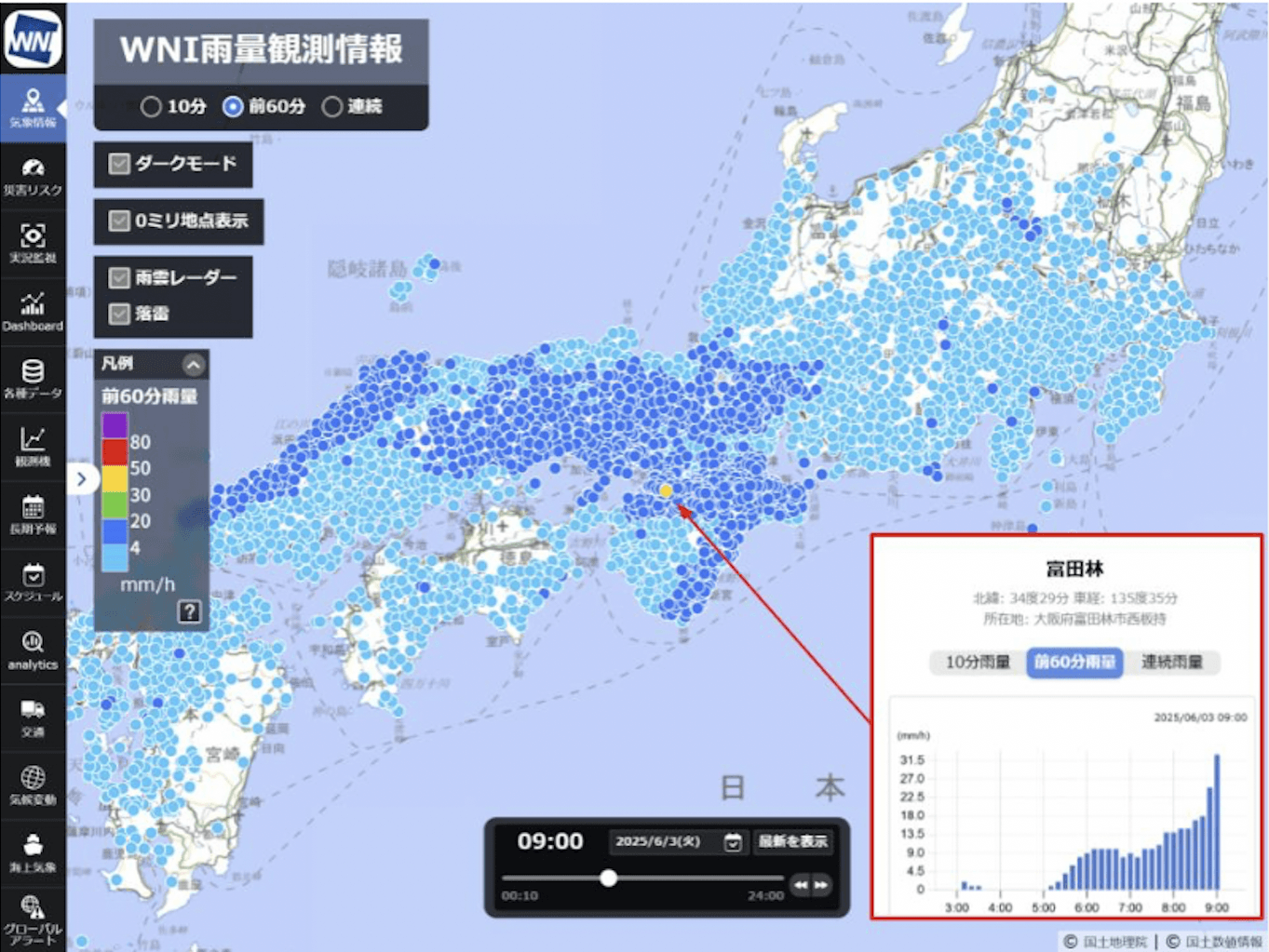Click the 最新を表示 button

click(792, 841)
